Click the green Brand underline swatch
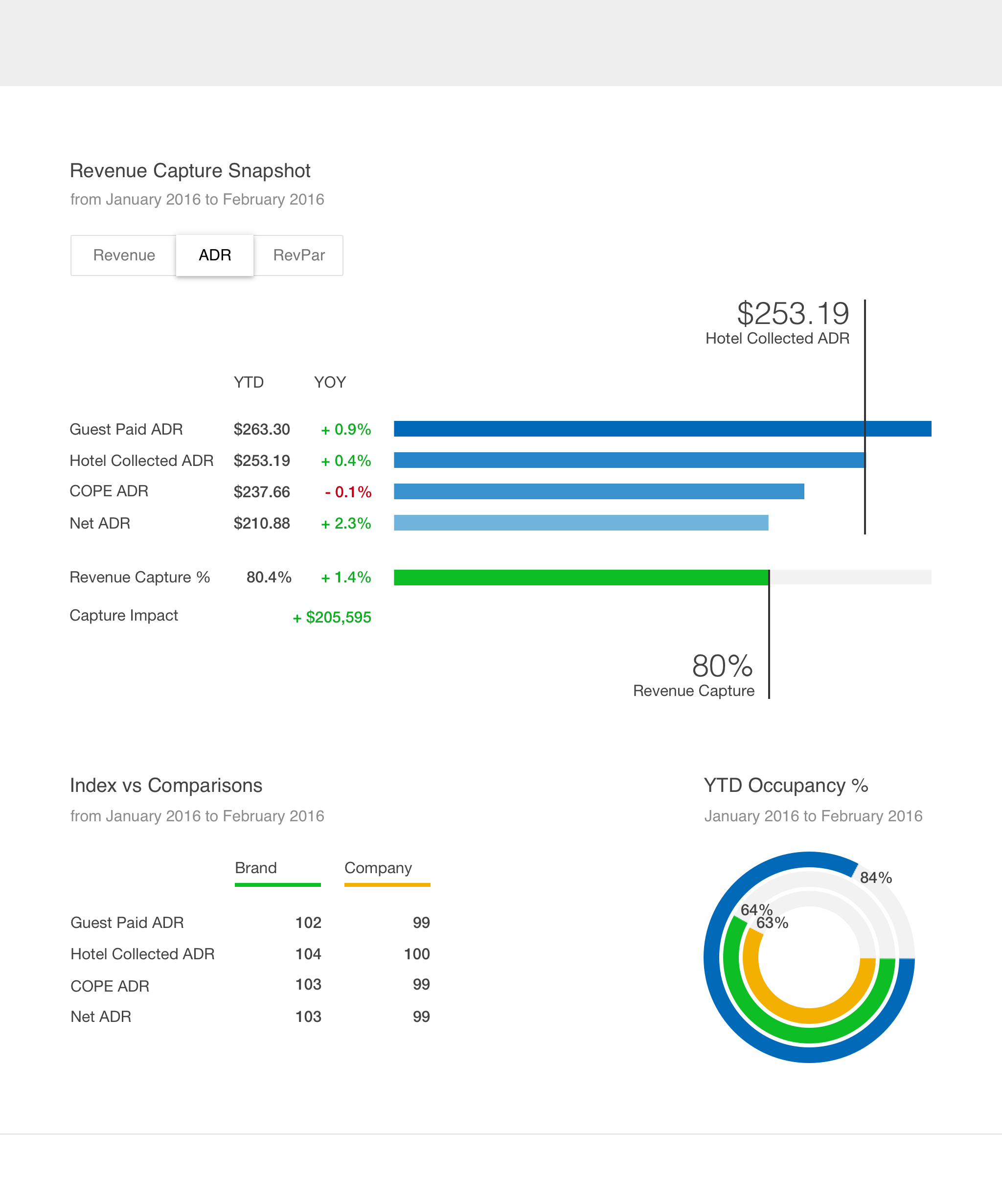The height and width of the screenshot is (1204, 1002). pos(277,885)
